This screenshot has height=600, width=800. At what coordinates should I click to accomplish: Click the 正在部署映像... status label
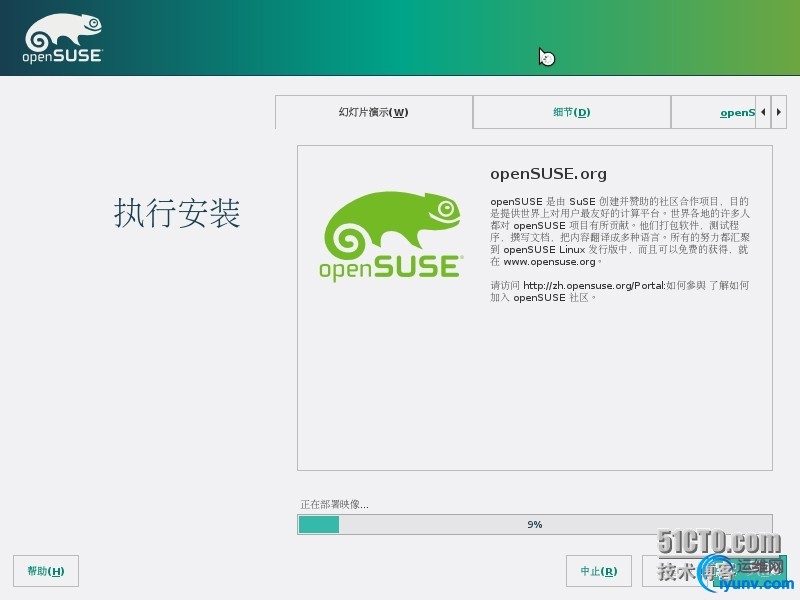[x=334, y=505]
